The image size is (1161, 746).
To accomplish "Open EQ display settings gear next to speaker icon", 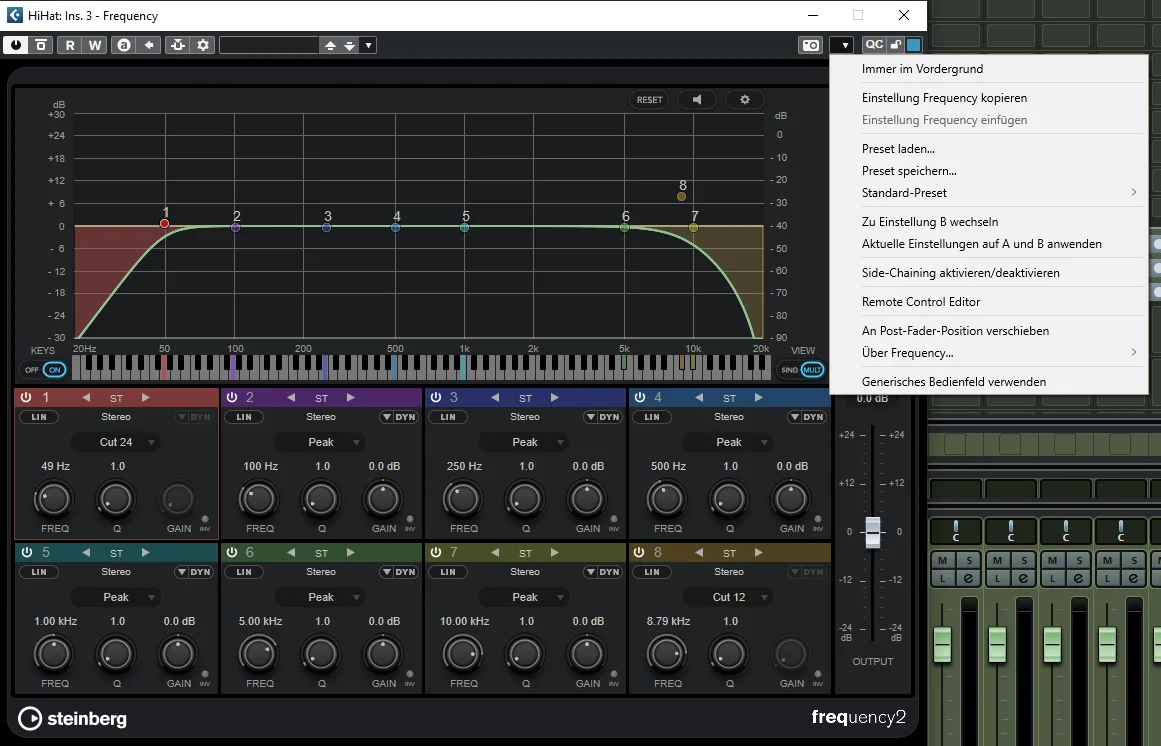I will click(x=745, y=99).
